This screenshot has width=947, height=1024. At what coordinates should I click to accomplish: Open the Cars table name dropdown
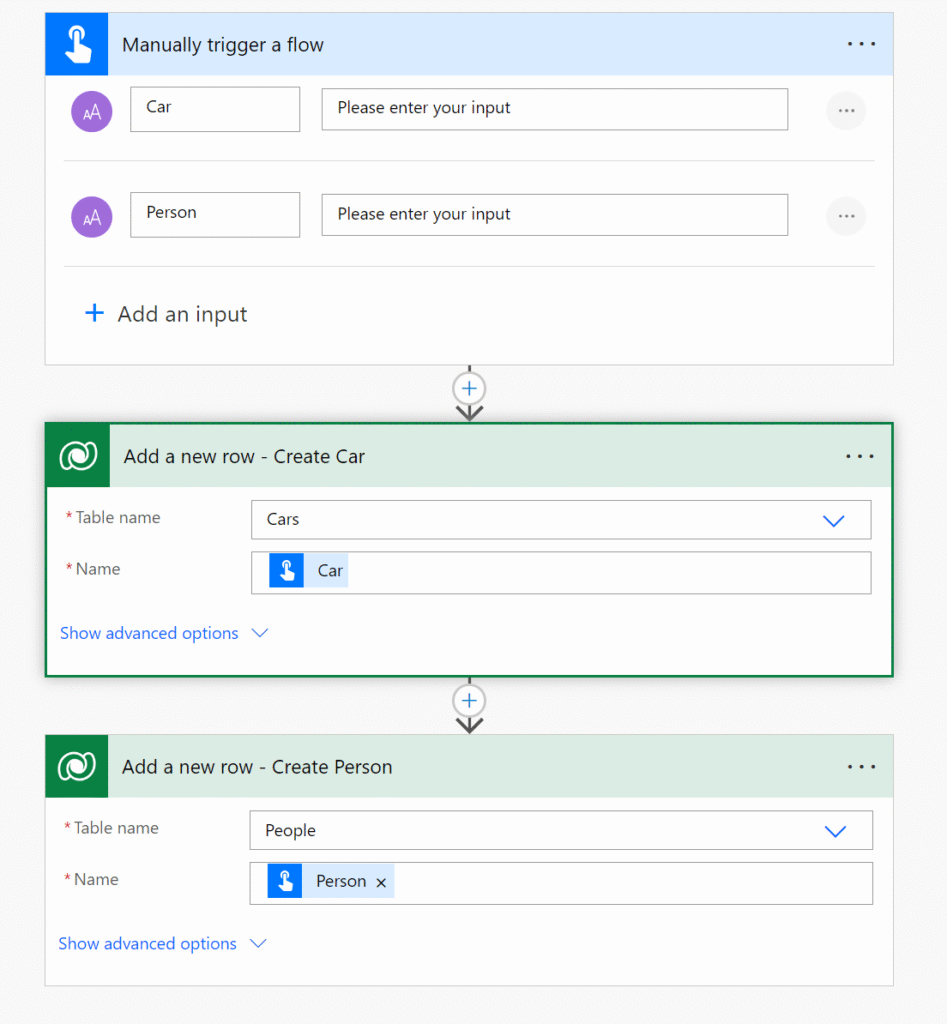pyautogui.click(x=834, y=520)
